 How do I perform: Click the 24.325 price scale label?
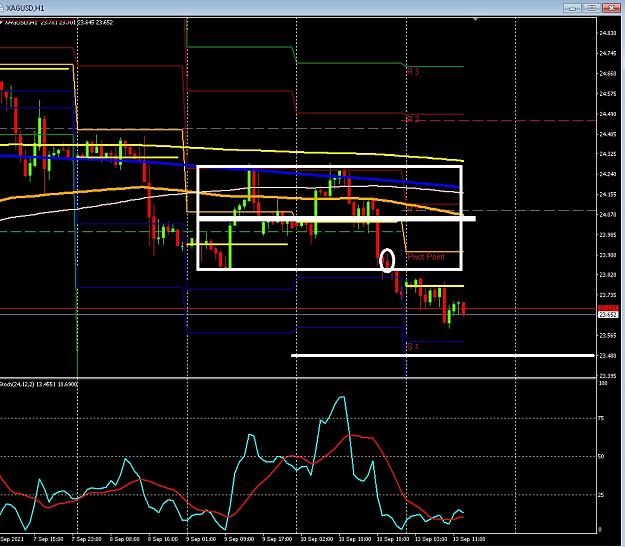[608, 154]
